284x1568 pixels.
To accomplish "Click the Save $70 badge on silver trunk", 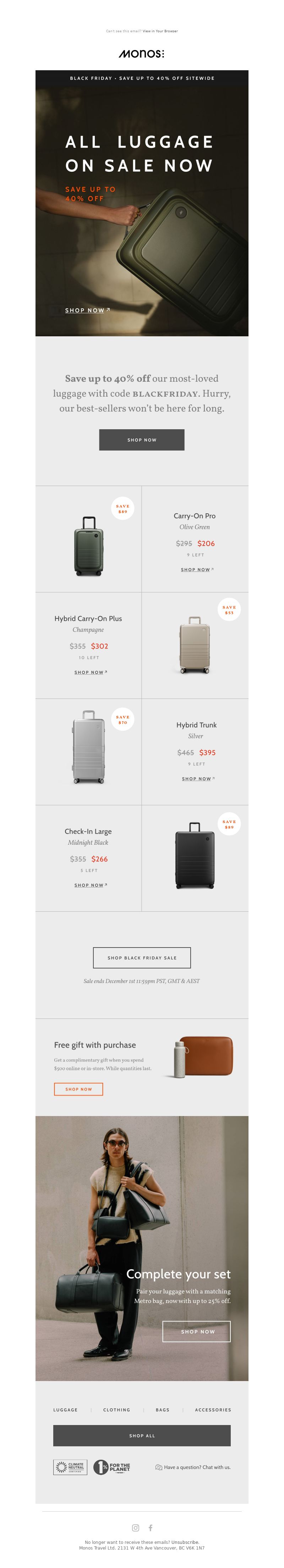I will coord(122,719).
